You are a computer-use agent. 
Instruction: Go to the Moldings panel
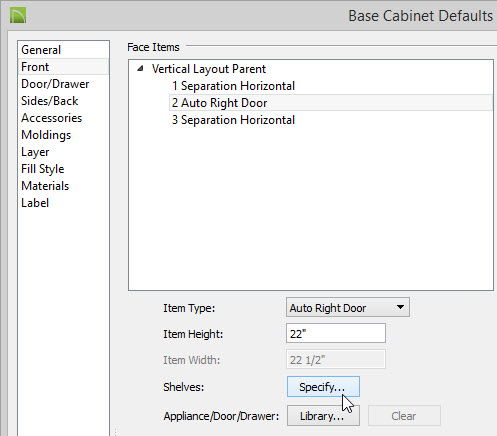(x=46, y=135)
